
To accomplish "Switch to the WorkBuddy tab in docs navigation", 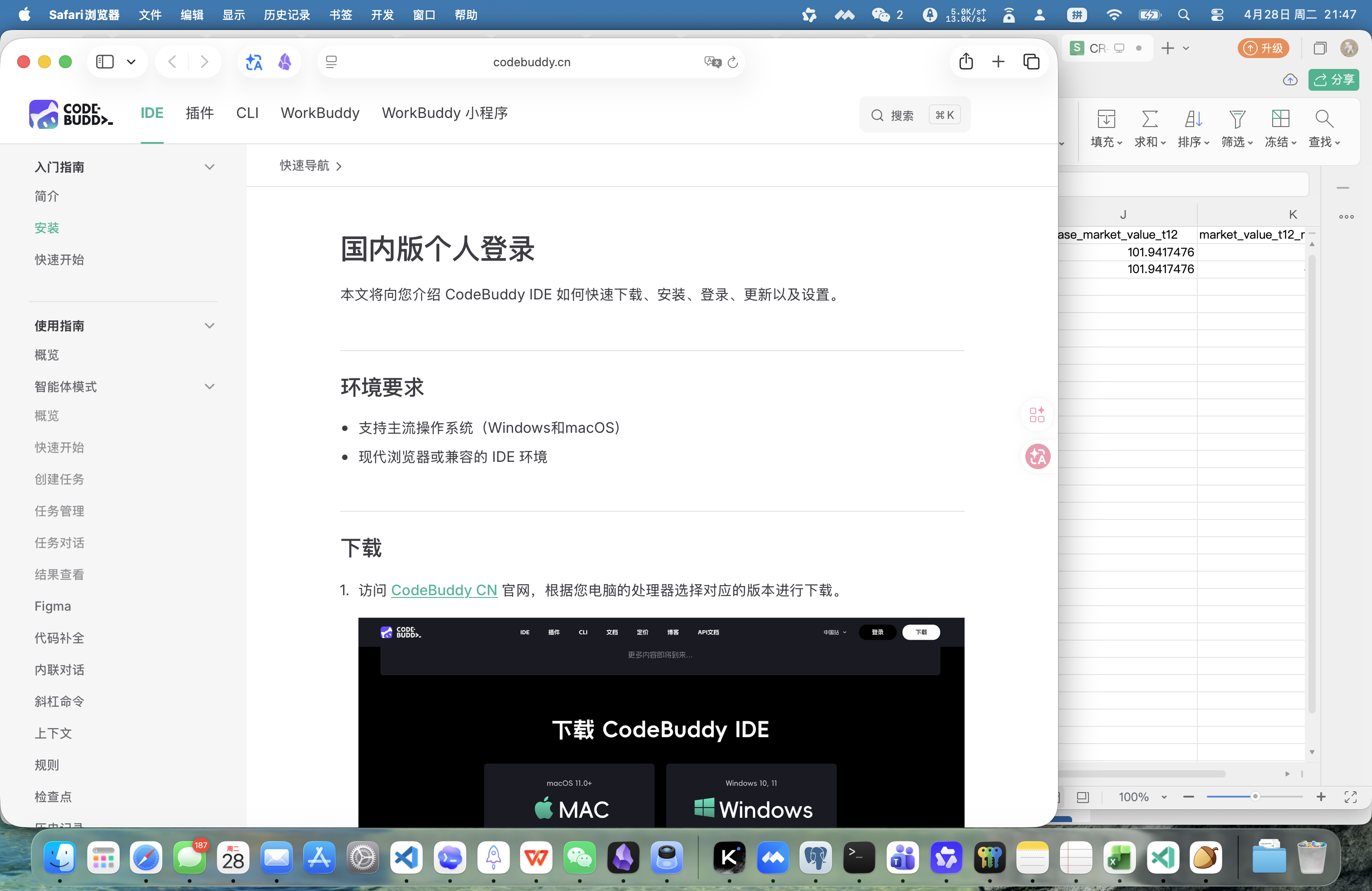I will 319,113.
